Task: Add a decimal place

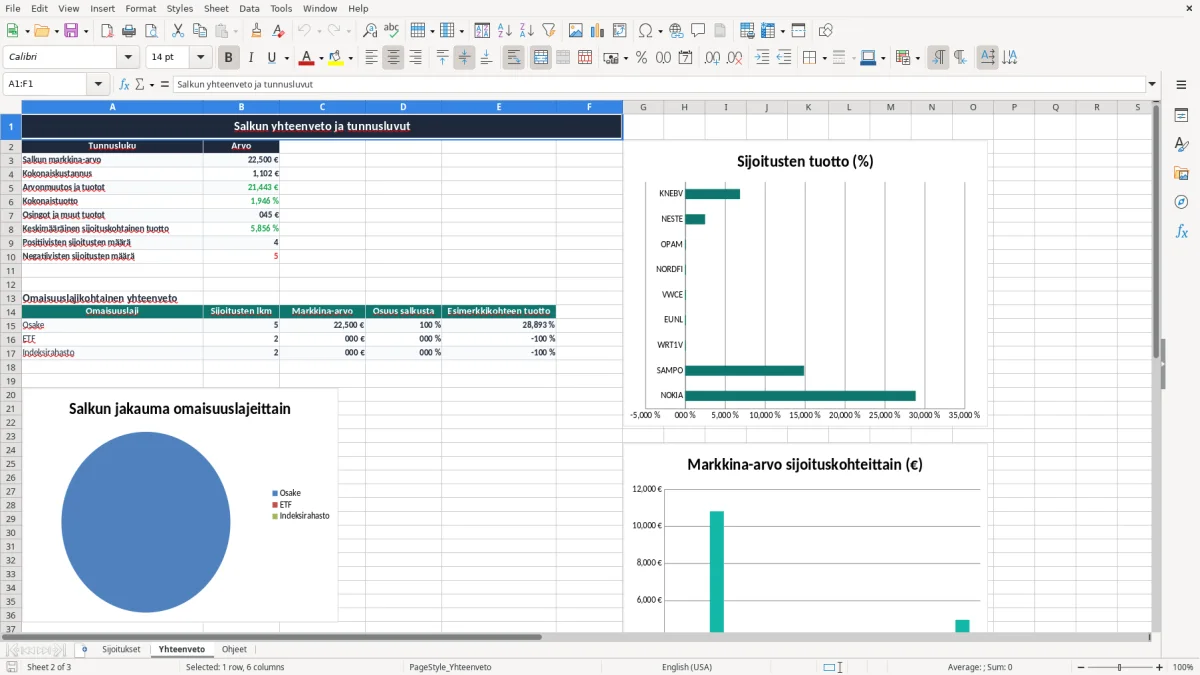Action: click(x=712, y=58)
